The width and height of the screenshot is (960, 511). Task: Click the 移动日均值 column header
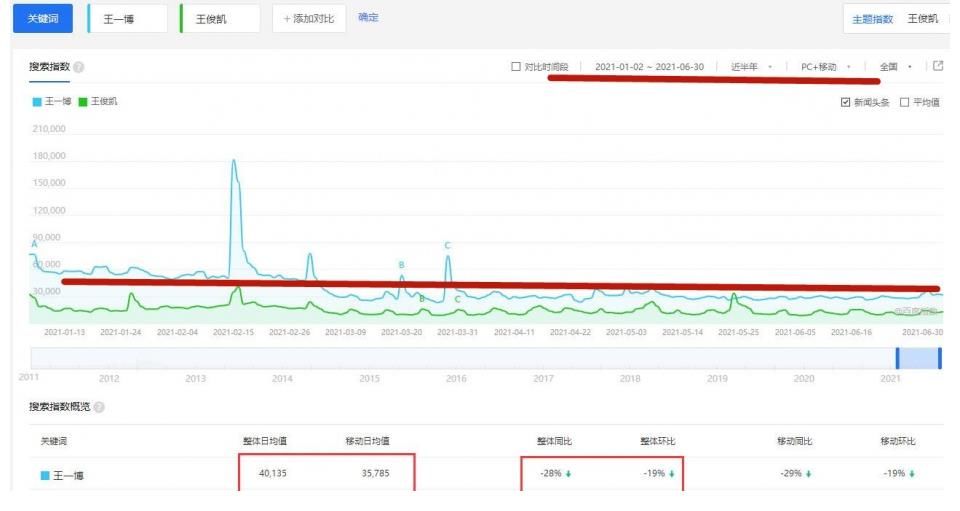[x=367, y=441]
